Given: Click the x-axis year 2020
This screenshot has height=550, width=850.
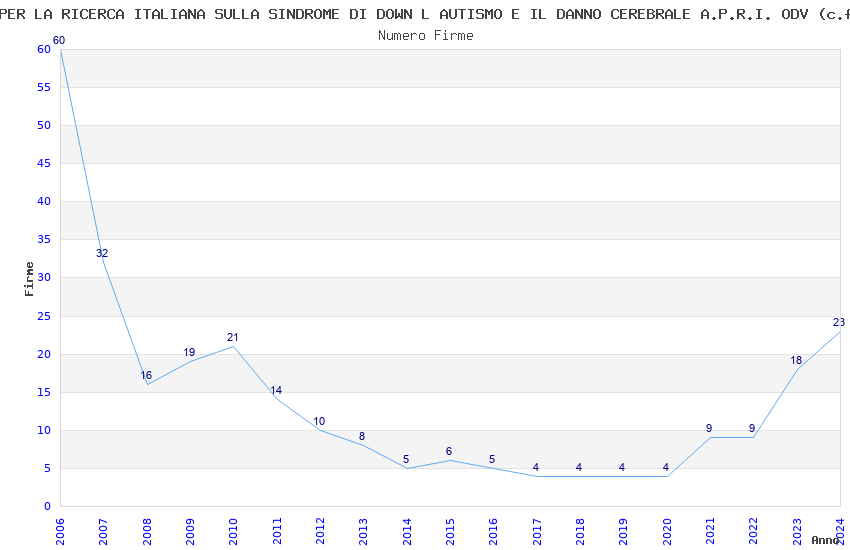Looking at the screenshot, I should tap(667, 531).
